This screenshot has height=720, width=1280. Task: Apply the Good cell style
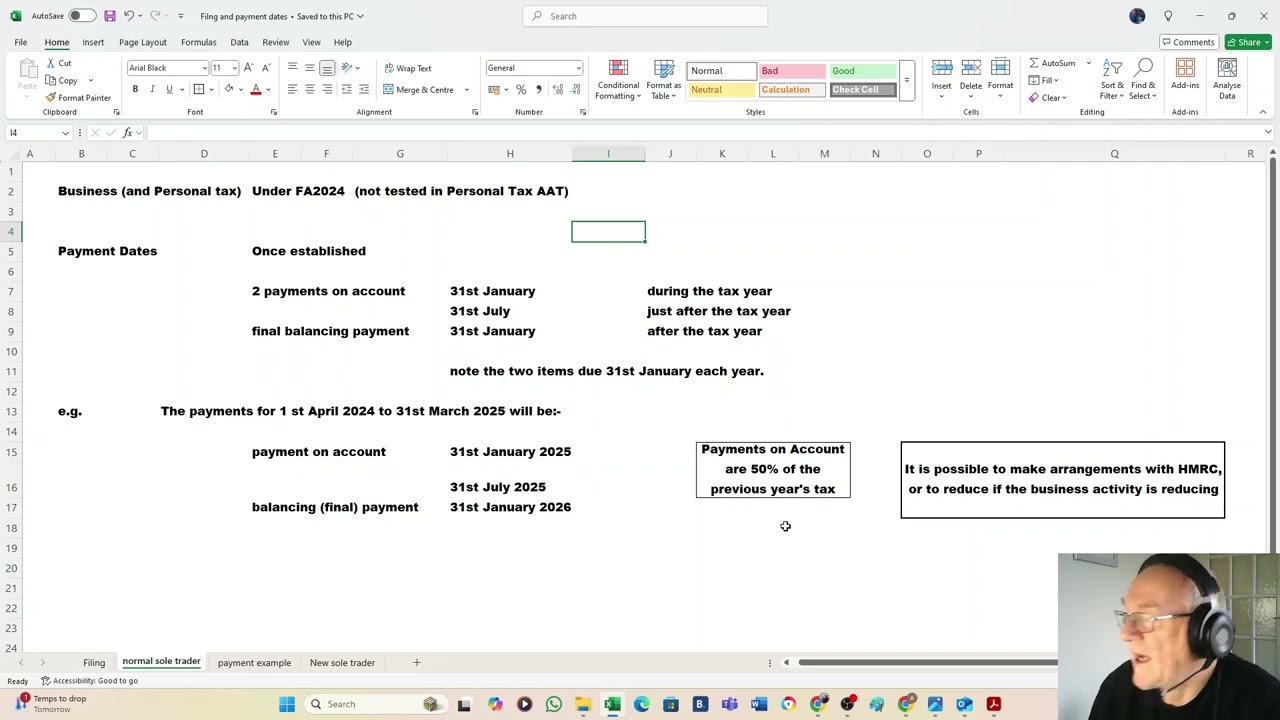click(x=863, y=71)
